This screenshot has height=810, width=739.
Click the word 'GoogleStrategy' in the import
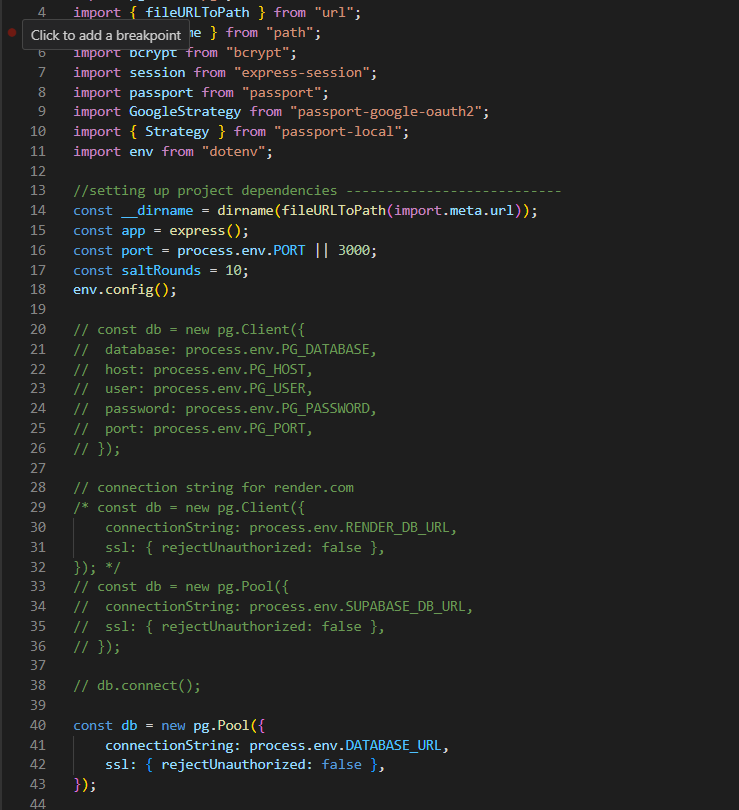[x=185, y=112]
